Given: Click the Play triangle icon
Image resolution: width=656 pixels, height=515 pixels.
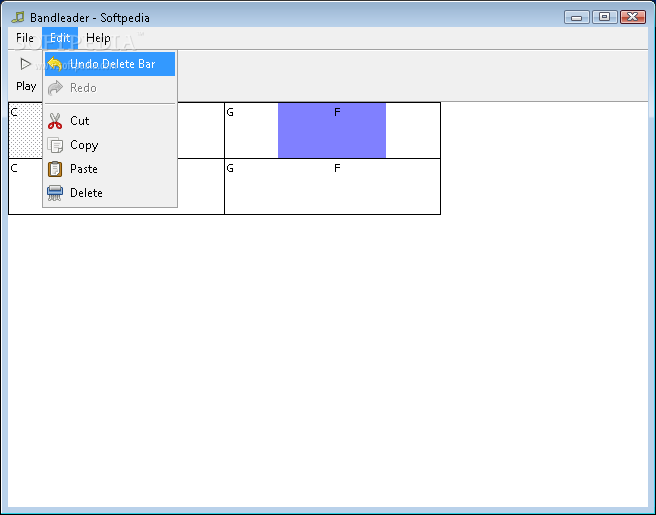Looking at the screenshot, I should [x=26, y=64].
